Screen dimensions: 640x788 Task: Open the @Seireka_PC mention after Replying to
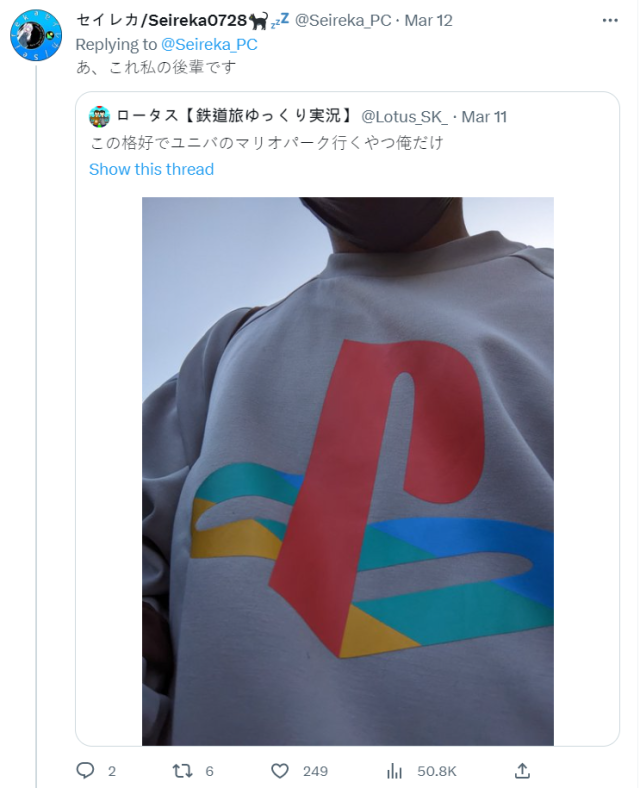tap(209, 44)
